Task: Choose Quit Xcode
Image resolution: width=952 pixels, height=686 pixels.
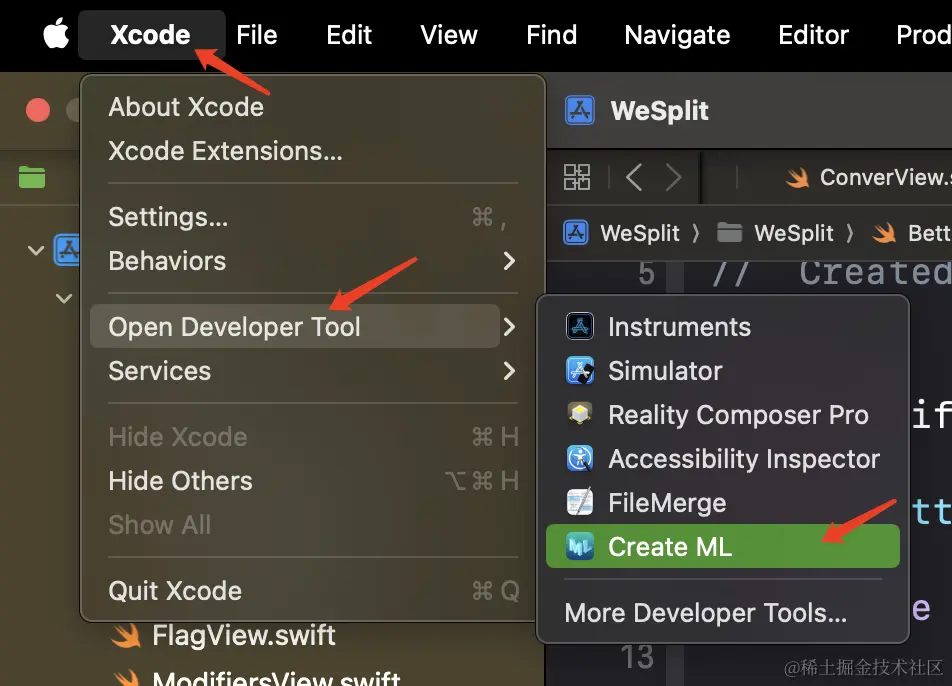Action: pyautogui.click(x=175, y=591)
